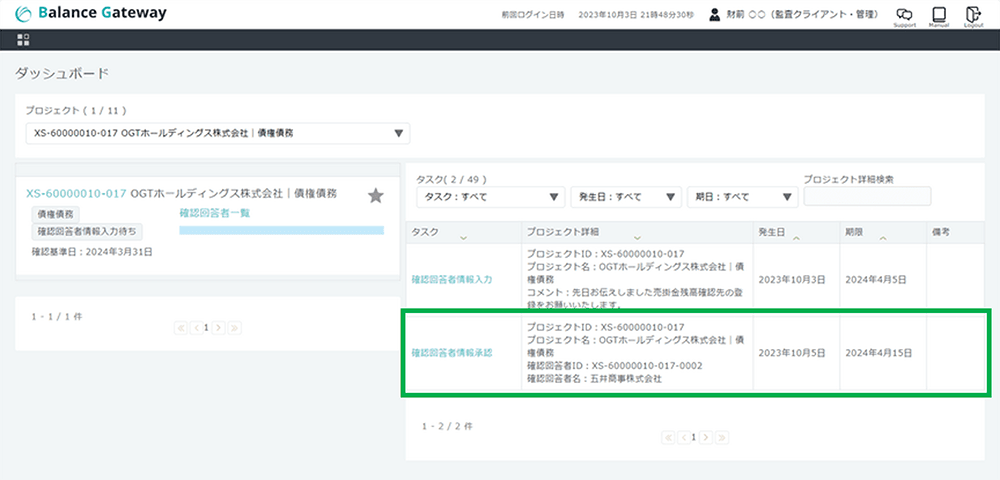Open the dashboard grid menu icon
The image size is (1000, 480).
point(24,40)
